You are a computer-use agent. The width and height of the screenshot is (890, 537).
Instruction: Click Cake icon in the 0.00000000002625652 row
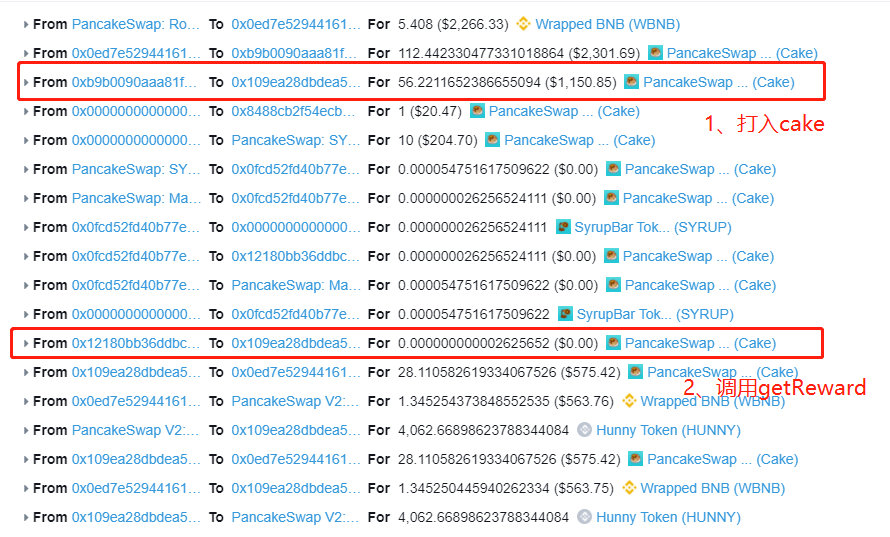click(x=613, y=342)
